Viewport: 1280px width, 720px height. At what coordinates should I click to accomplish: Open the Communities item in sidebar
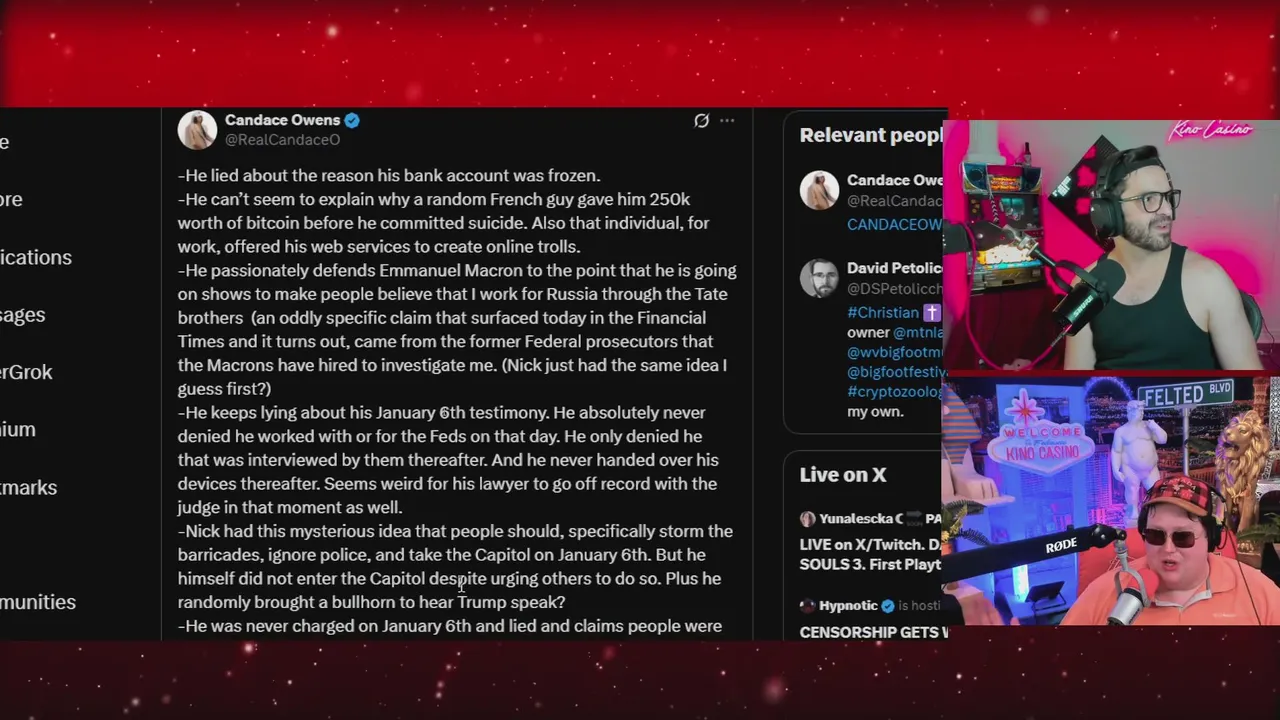pyautogui.click(x=38, y=602)
